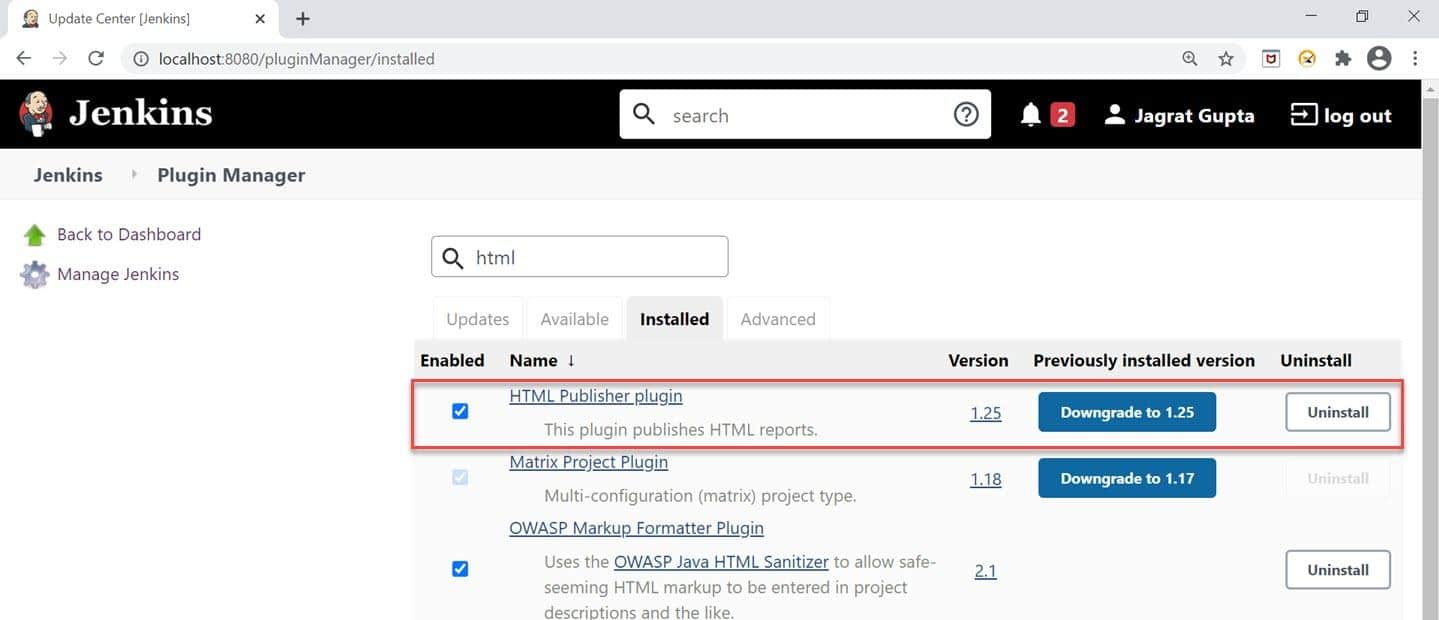Uninstall the OWASP Markup Formatter Plugin
Image resolution: width=1439 pixels, height=620 pixels.
[1338, 569]
